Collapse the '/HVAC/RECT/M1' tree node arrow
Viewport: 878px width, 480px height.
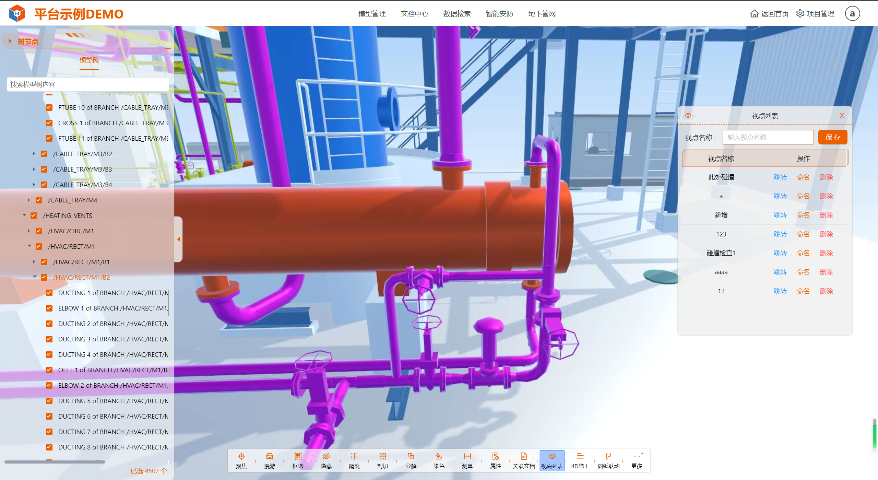coord(30,246)
